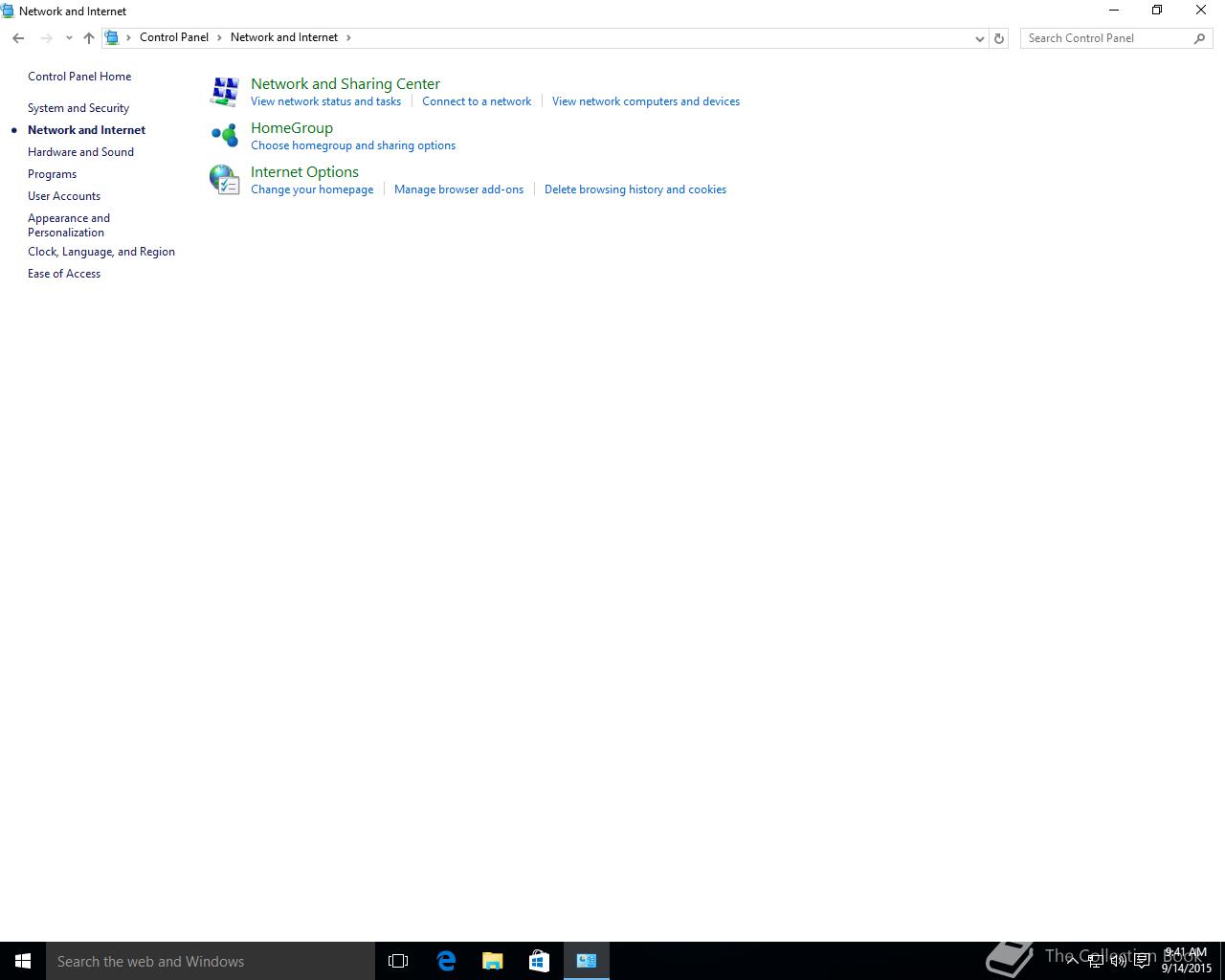The image size is (1225, 980).
Task: Open the Network and Sharing Center icon
Action: tap(225, 92)
